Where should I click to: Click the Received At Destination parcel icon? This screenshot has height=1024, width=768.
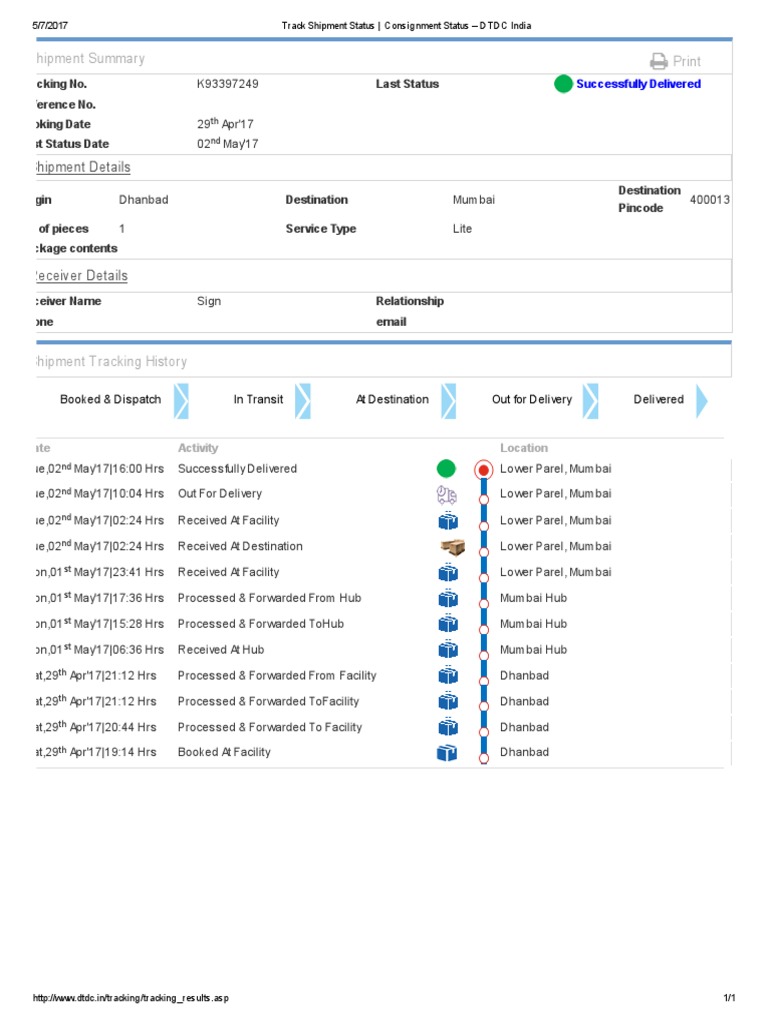pos(452,546)
